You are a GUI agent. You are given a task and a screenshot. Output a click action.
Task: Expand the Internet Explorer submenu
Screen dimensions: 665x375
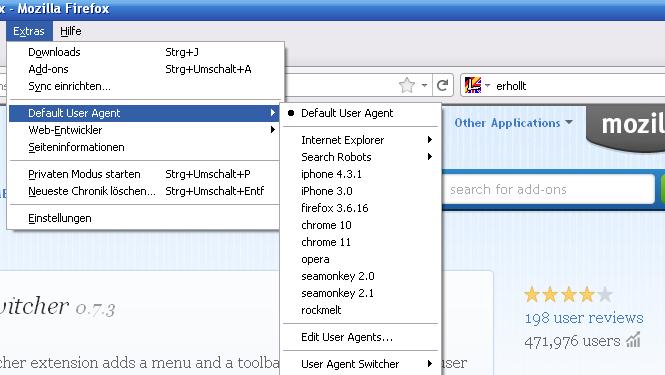pos(360,140)
